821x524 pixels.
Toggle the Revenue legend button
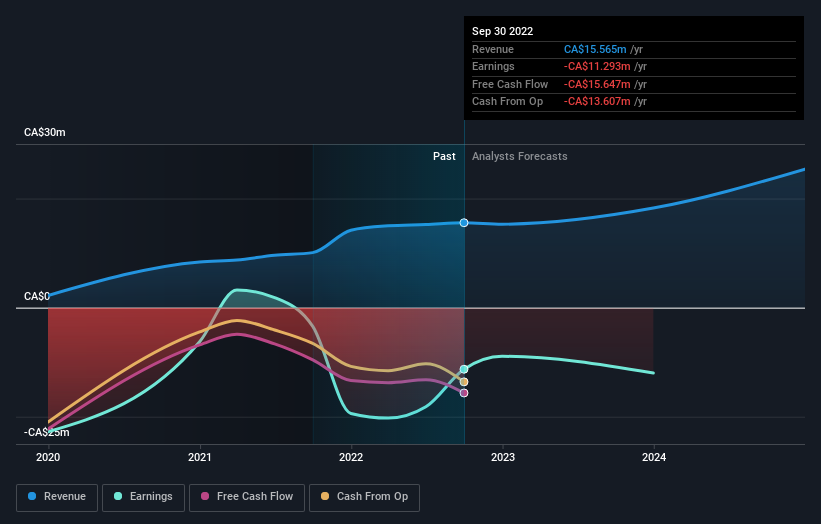(57, 497)
